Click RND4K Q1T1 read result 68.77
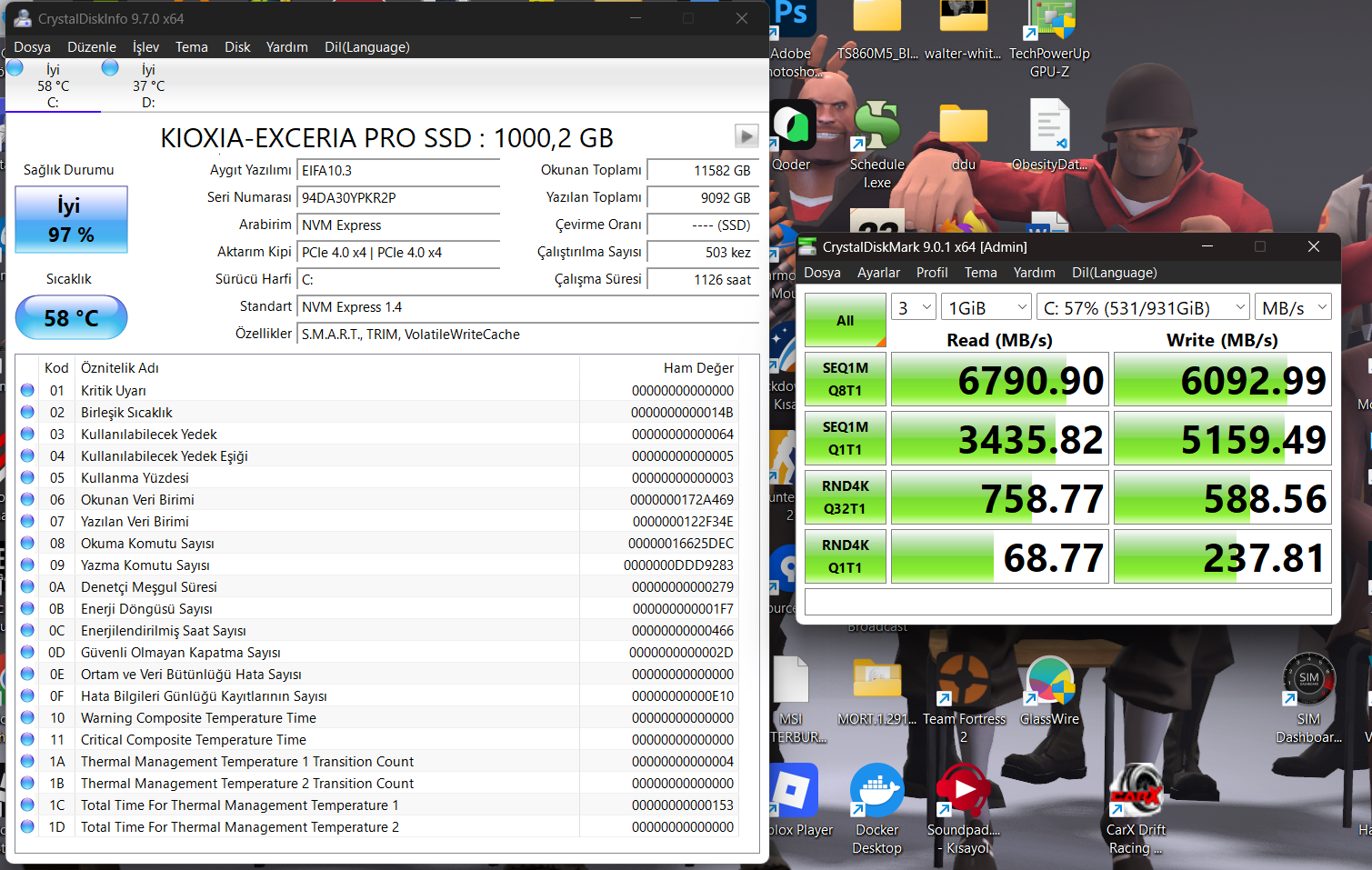Image resolution: width=1372 pixels, height=870 pixels. [x=1000, y=556]
